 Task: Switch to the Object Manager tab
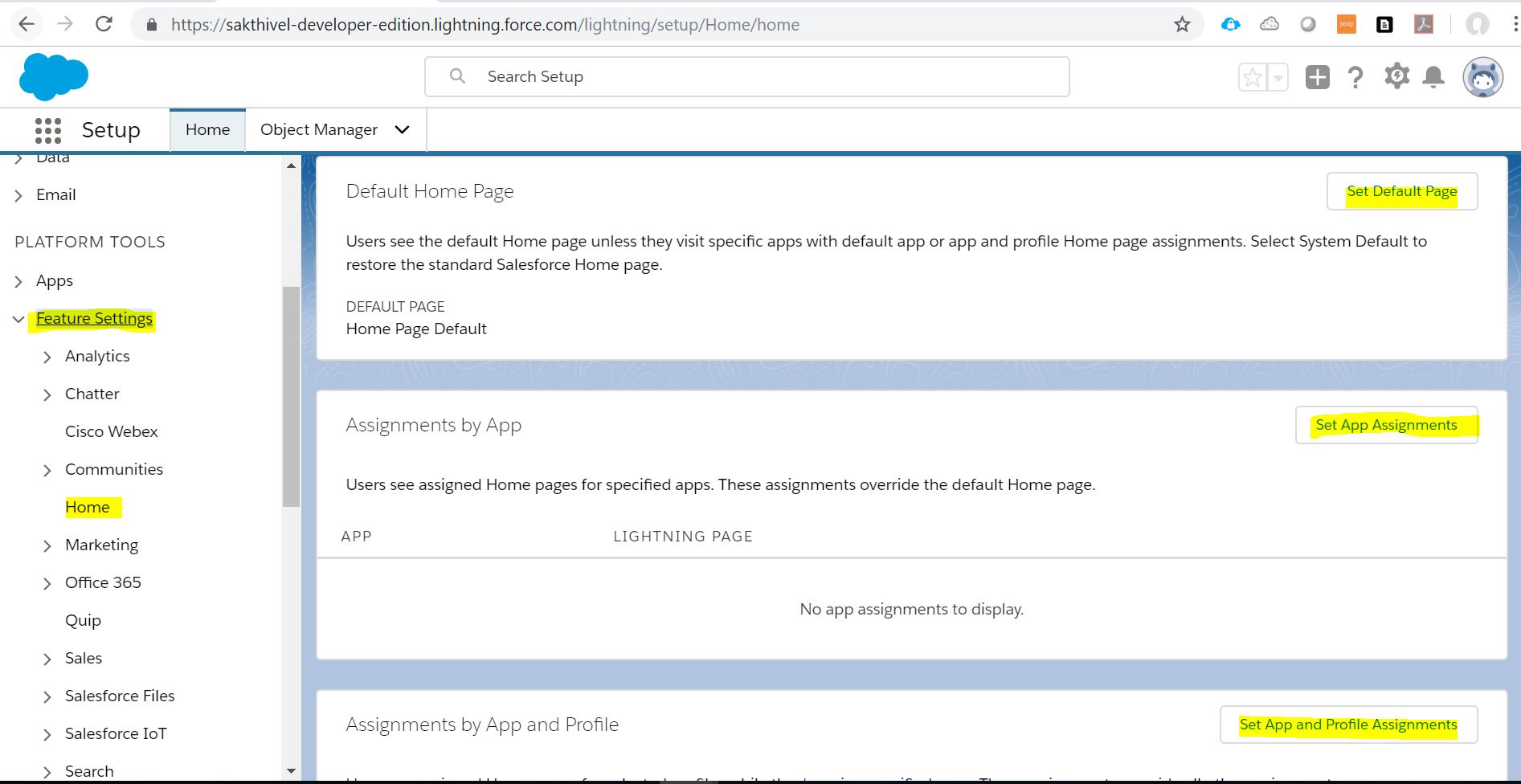pyautogui.click(x=318, y=129)
